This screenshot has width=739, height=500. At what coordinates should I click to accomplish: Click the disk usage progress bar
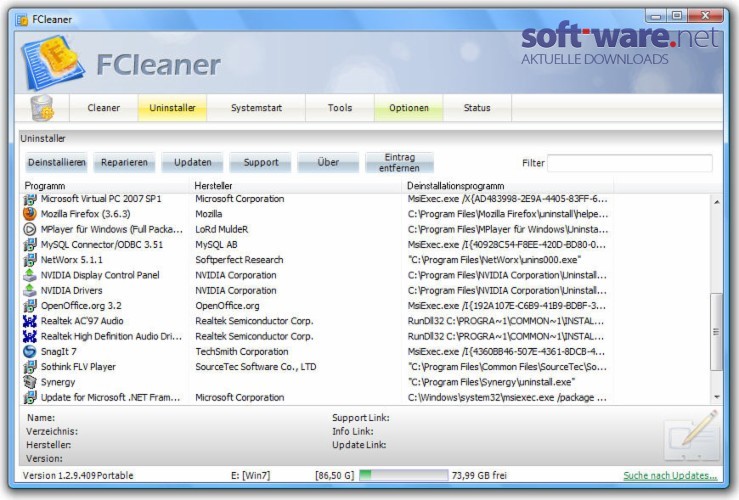(403, 475)
